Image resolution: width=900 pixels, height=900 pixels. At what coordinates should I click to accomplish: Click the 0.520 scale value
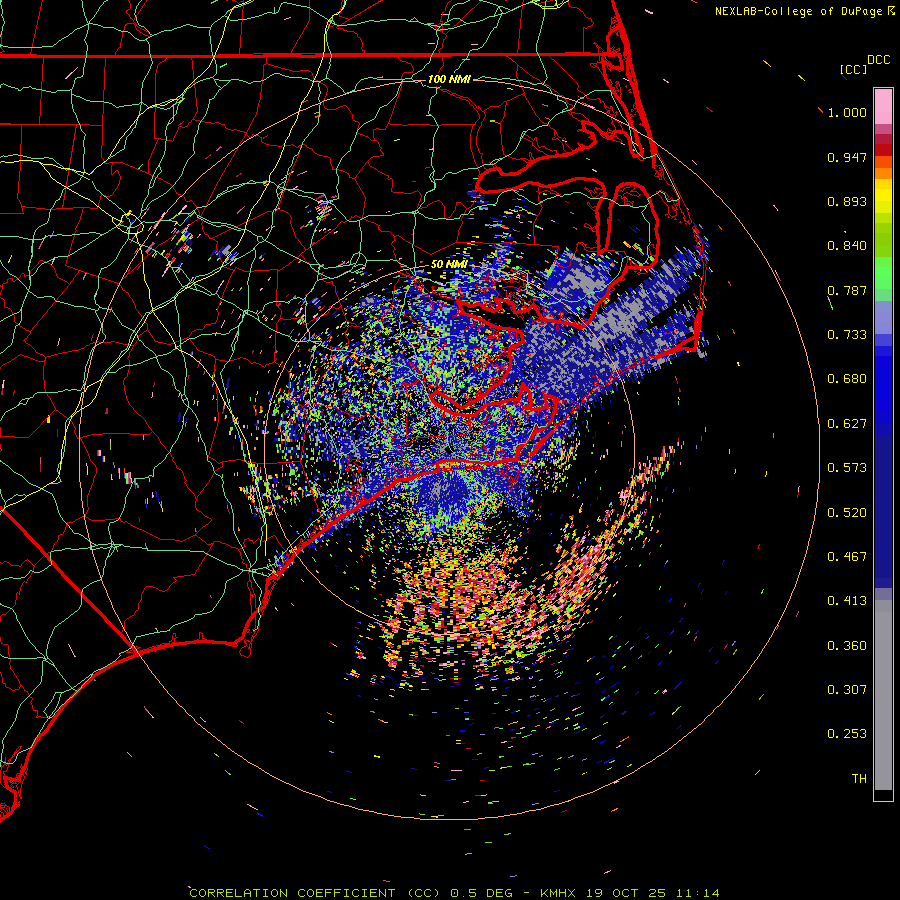coord(847,513)
